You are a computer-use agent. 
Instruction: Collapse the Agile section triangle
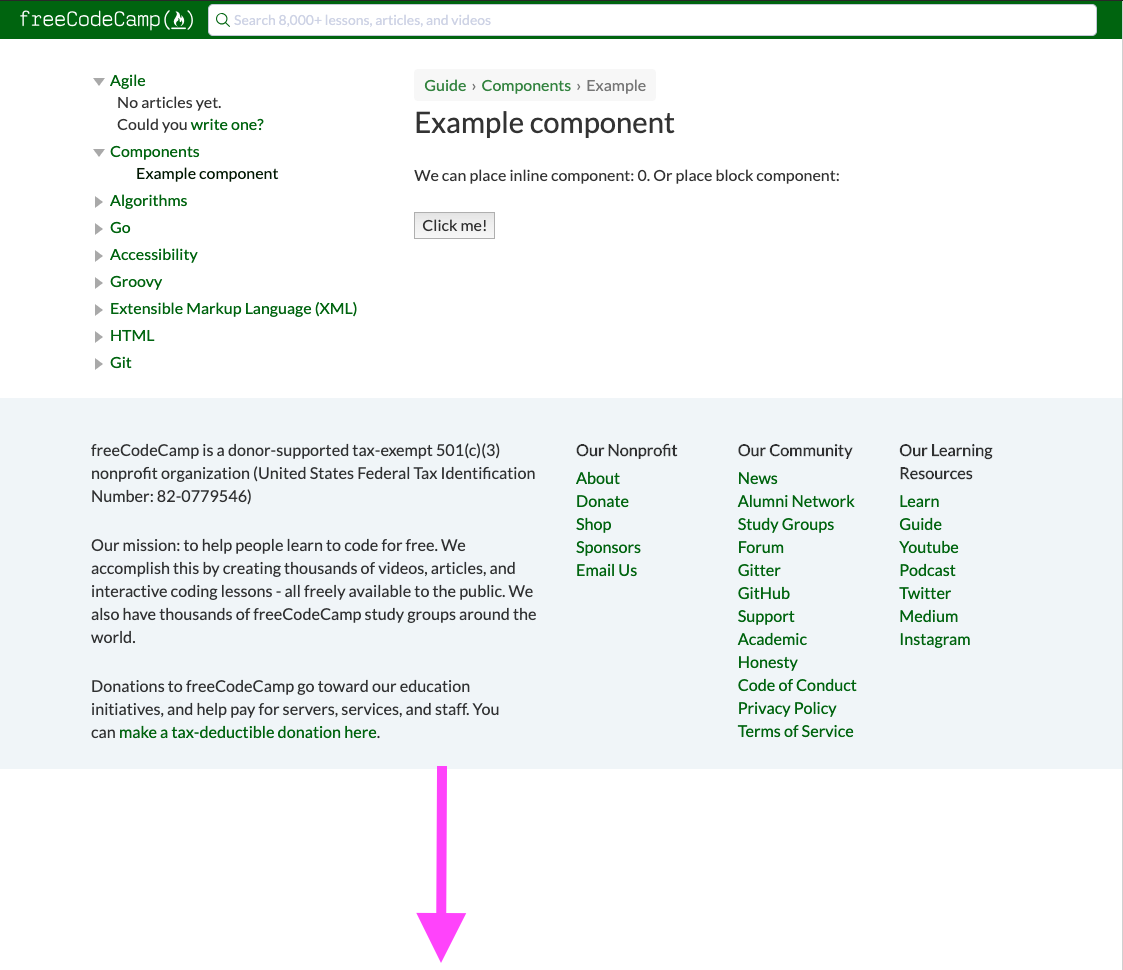(x=99, y=82)
